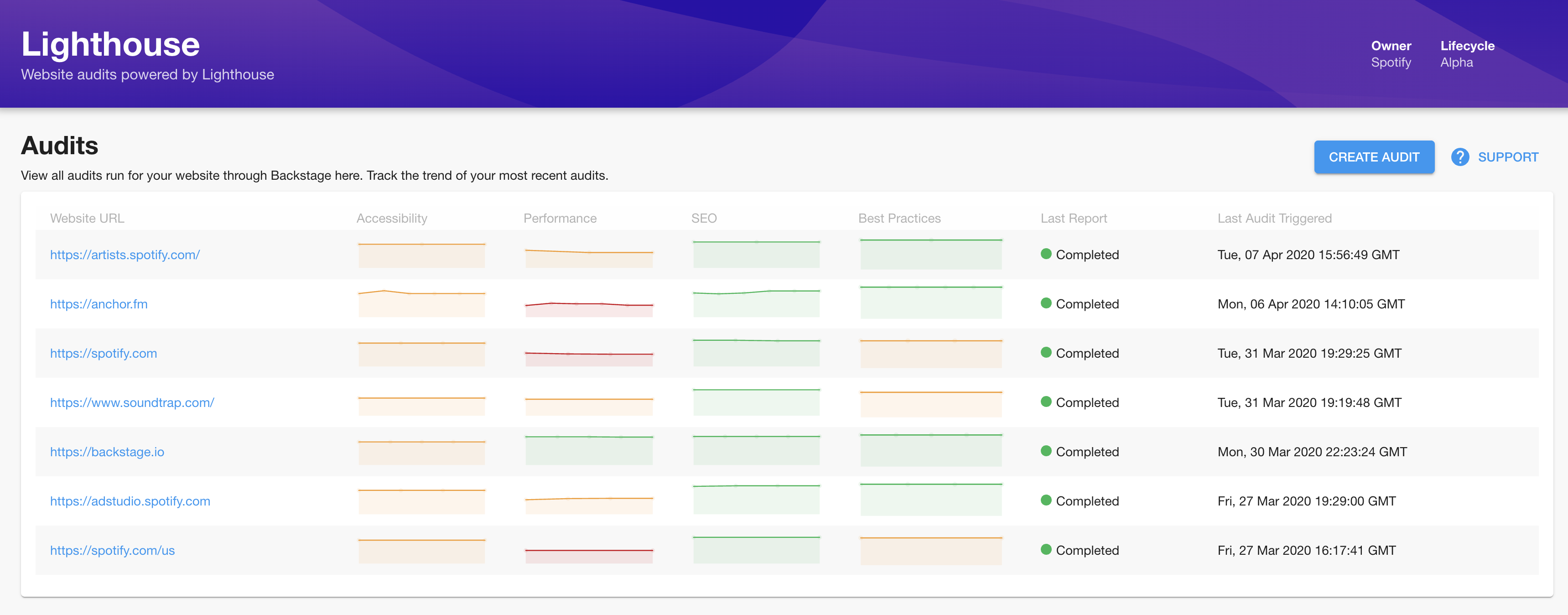The width and height of the screenshot is (1568, 615).
Task: Open the www.soundtrap.com audit link
Action: click(132, 403)
